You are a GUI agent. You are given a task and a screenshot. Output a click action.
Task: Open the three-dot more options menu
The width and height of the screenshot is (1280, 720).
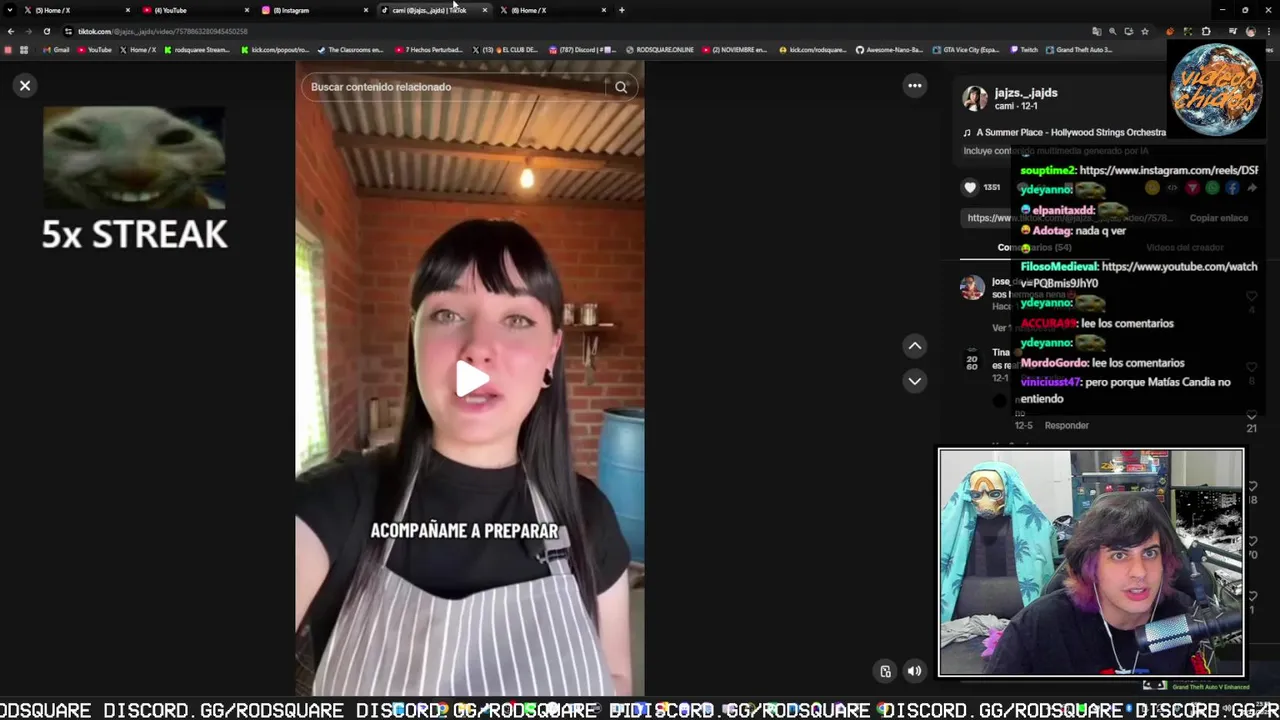pyautogui.click(x=914, y=86)
